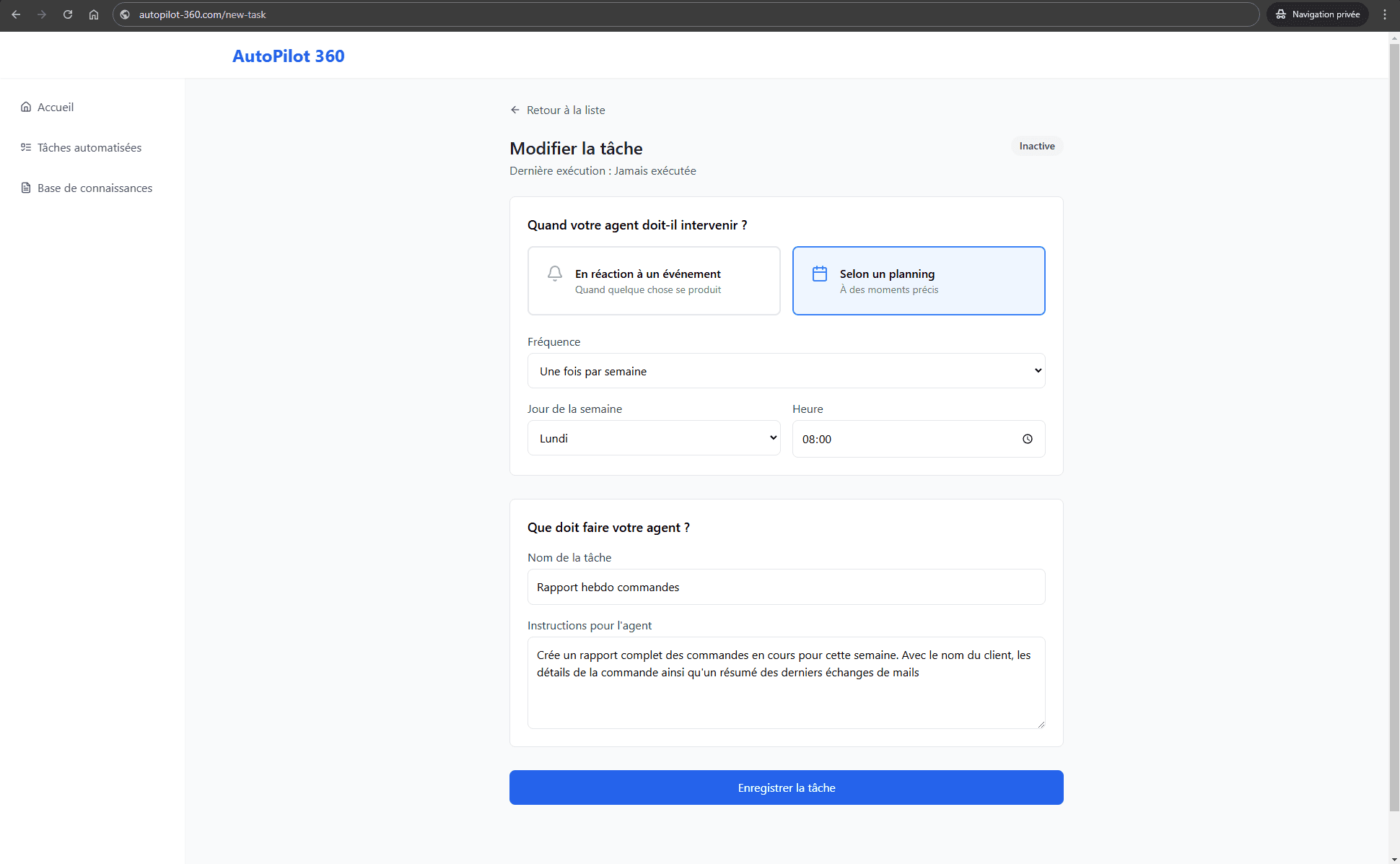Open Base de connaissances from the sidebar
Screen dimensions: 1400x864
(x=95, y=188)
